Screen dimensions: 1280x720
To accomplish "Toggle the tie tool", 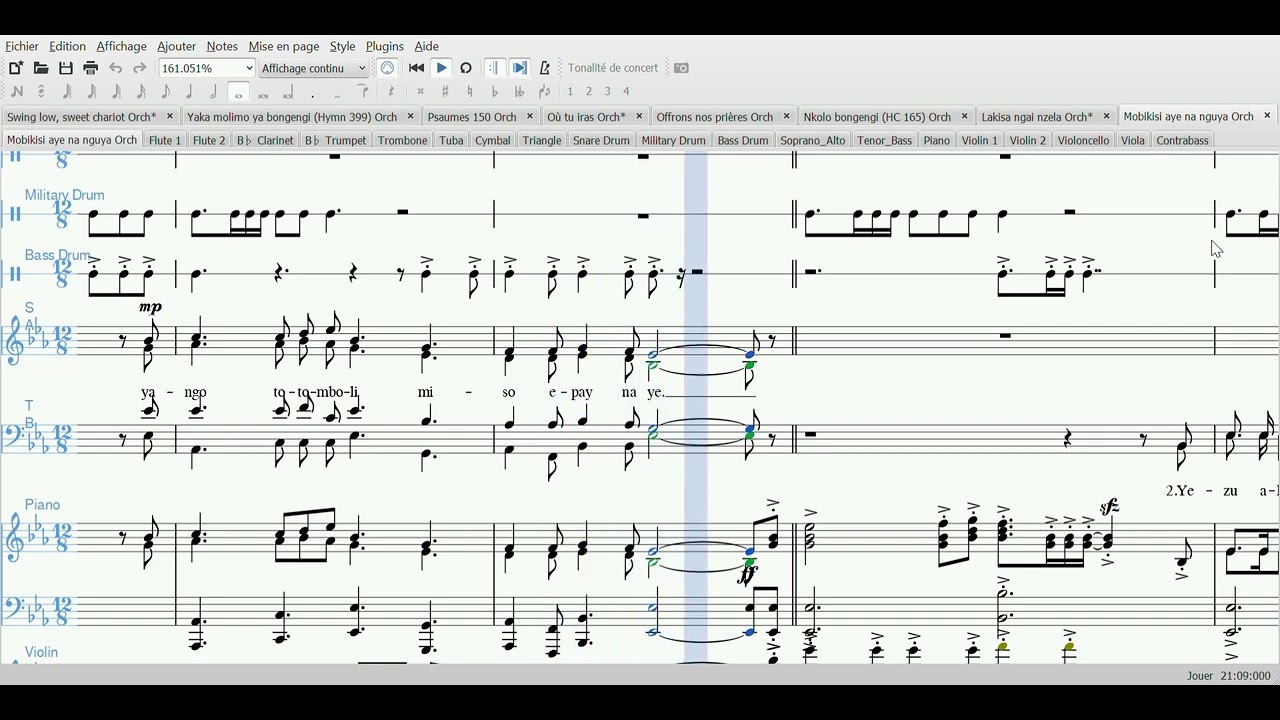I will pos(364,92).
